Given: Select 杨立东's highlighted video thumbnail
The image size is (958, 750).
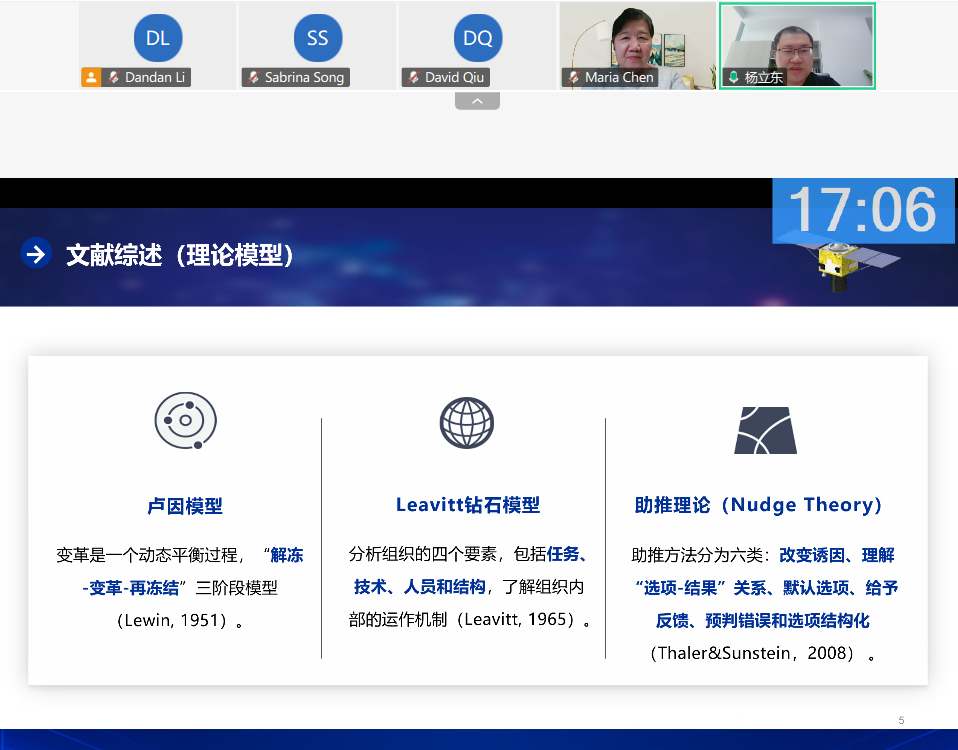Looking at the screenshot, I should (x=797, y=46).
